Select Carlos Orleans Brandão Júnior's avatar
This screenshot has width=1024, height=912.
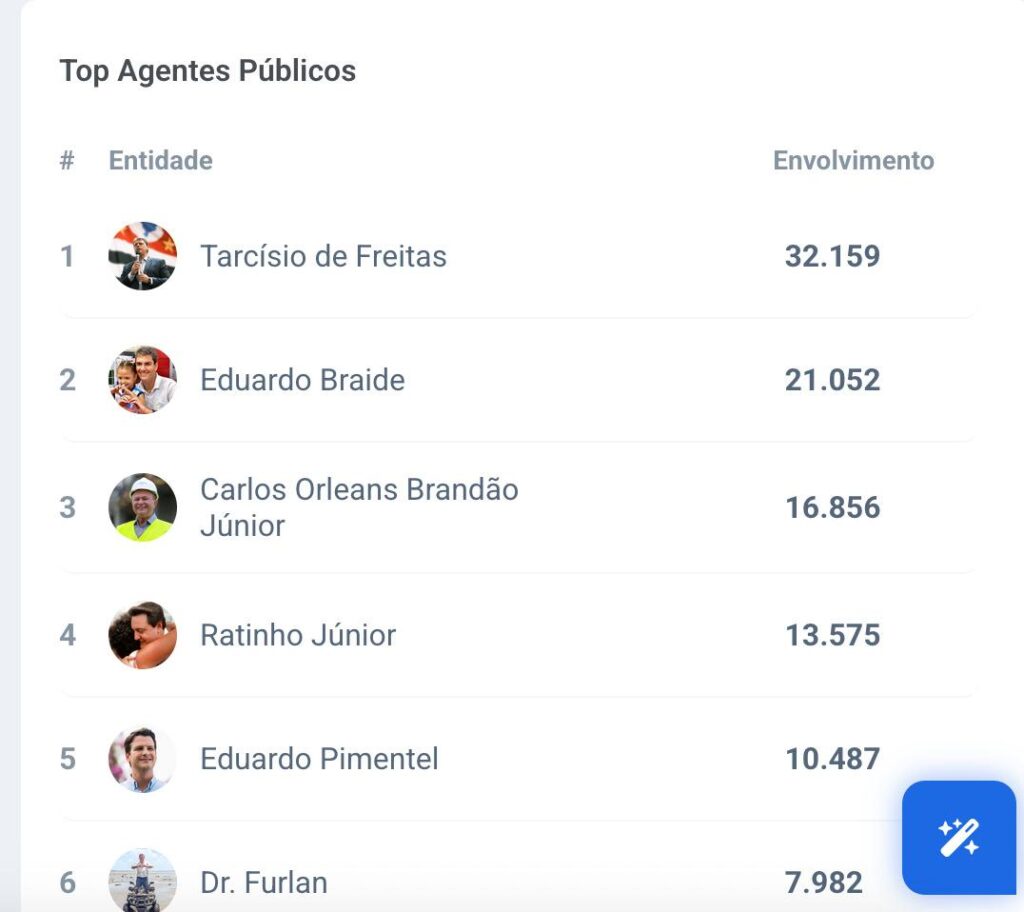click(x=143, y=507)
